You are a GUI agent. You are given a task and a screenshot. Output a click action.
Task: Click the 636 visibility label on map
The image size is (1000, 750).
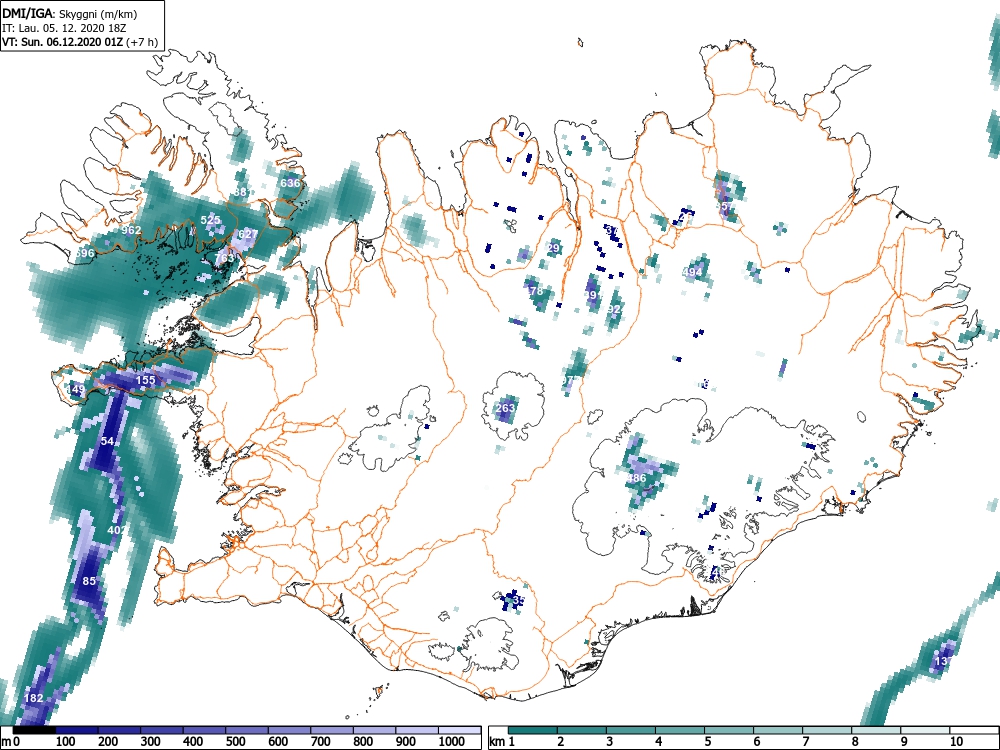(290, 183)
